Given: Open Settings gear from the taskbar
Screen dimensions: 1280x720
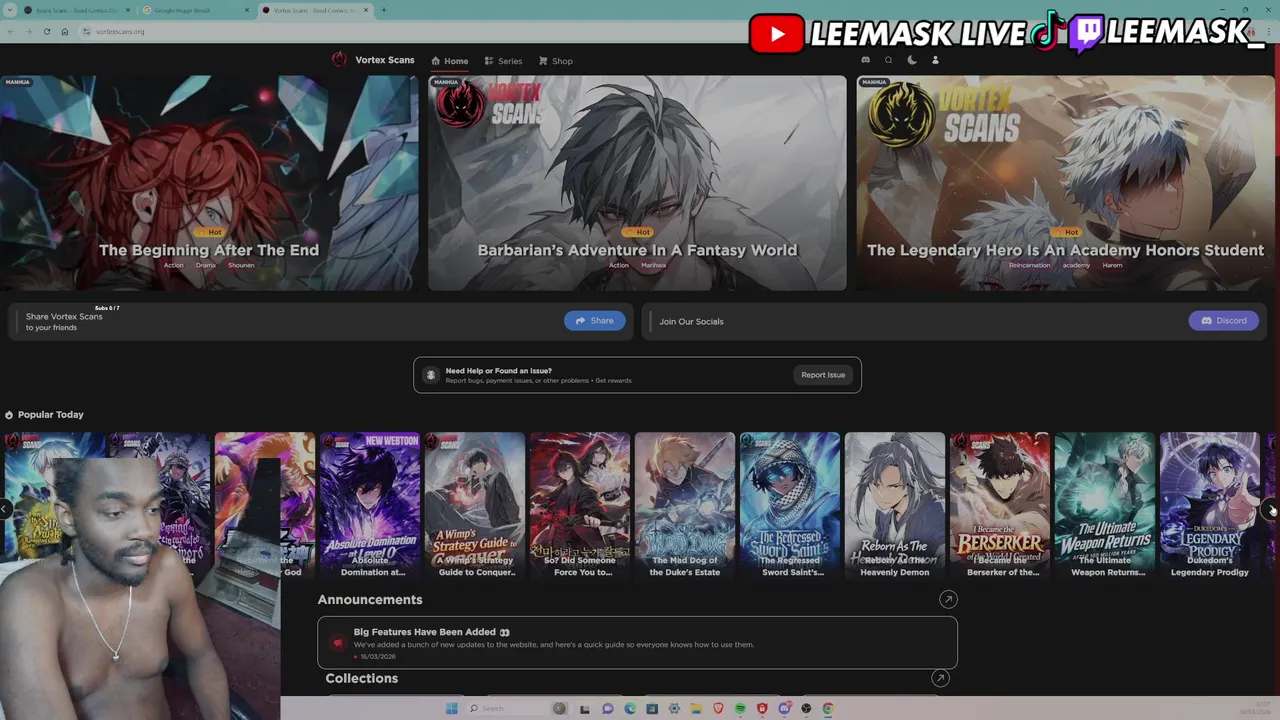Looking at the screenshot, I should (674, 708).
